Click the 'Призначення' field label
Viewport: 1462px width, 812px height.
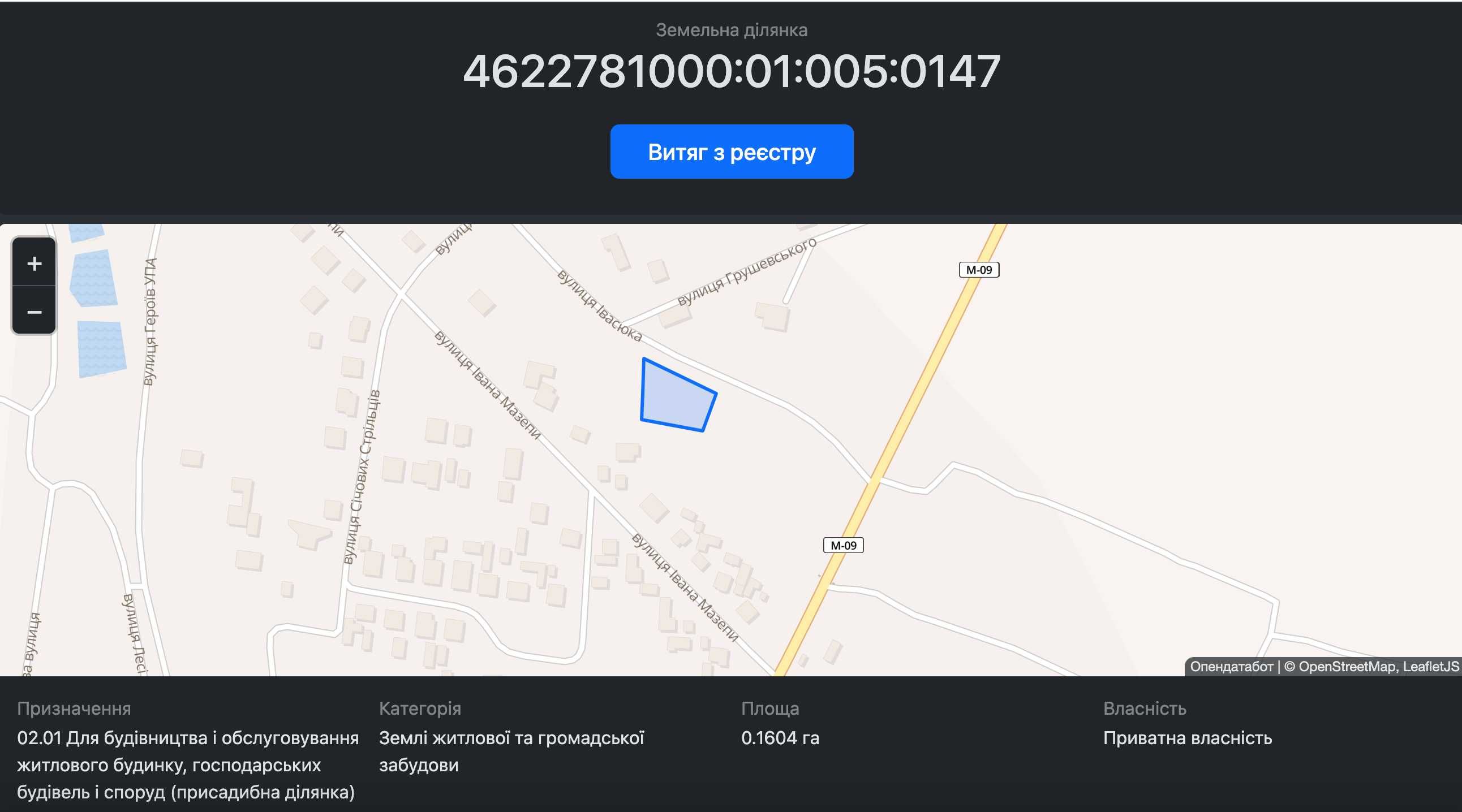pos(74,708)
